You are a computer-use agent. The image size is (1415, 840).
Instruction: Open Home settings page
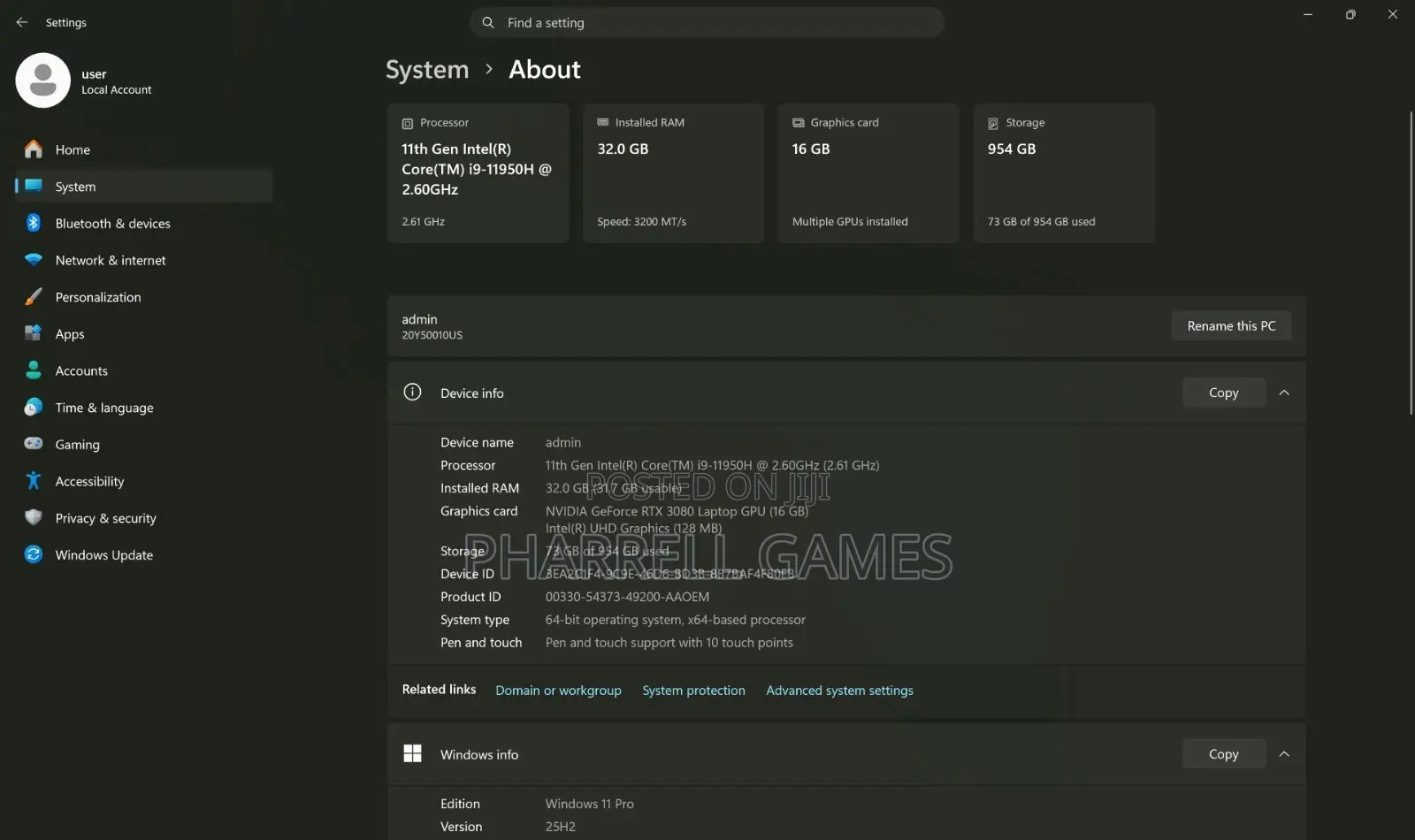[144, 149]
